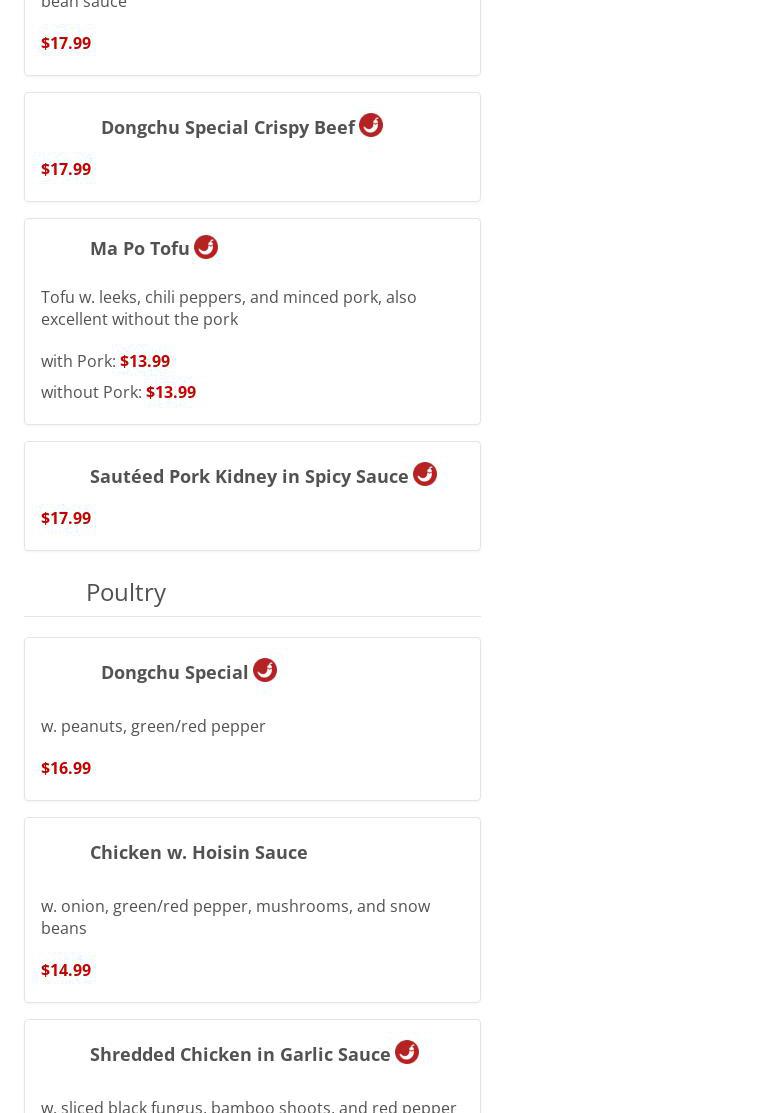Click the $17.99 price under Crispy Beef
770x1113 pixels.
click(66, 169)
